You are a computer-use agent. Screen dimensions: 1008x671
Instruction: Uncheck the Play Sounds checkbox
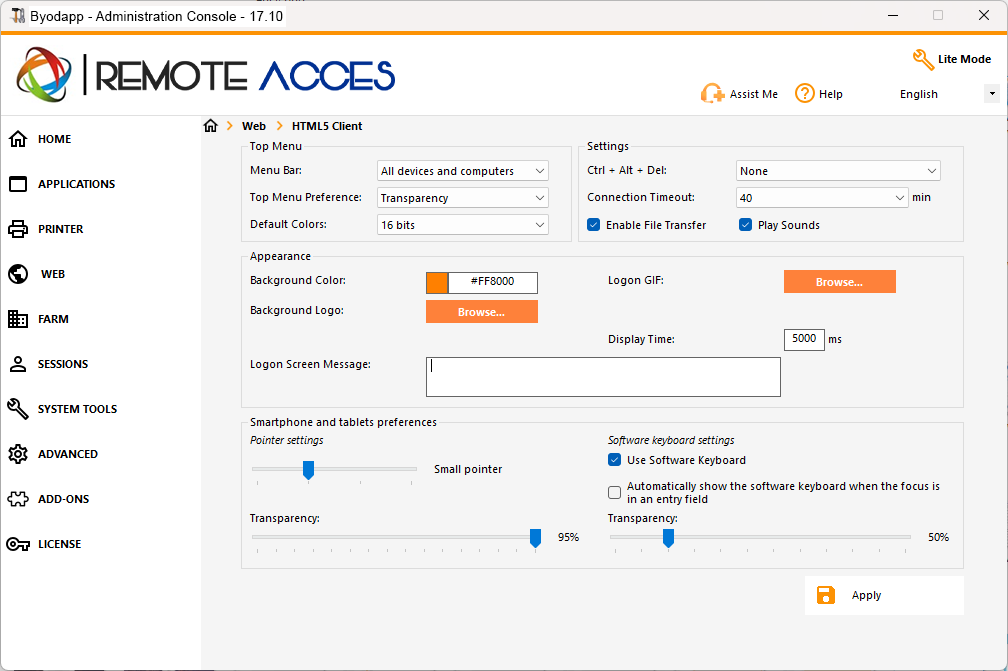[746, 225]
